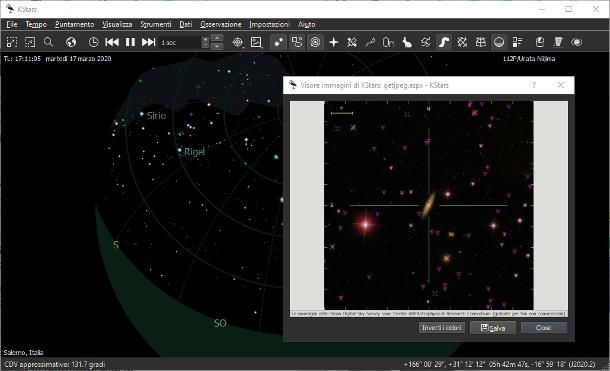Viewport: 610px width, 371px height.
Task: Toggle constellation boundaries icon
Action: 426,42
